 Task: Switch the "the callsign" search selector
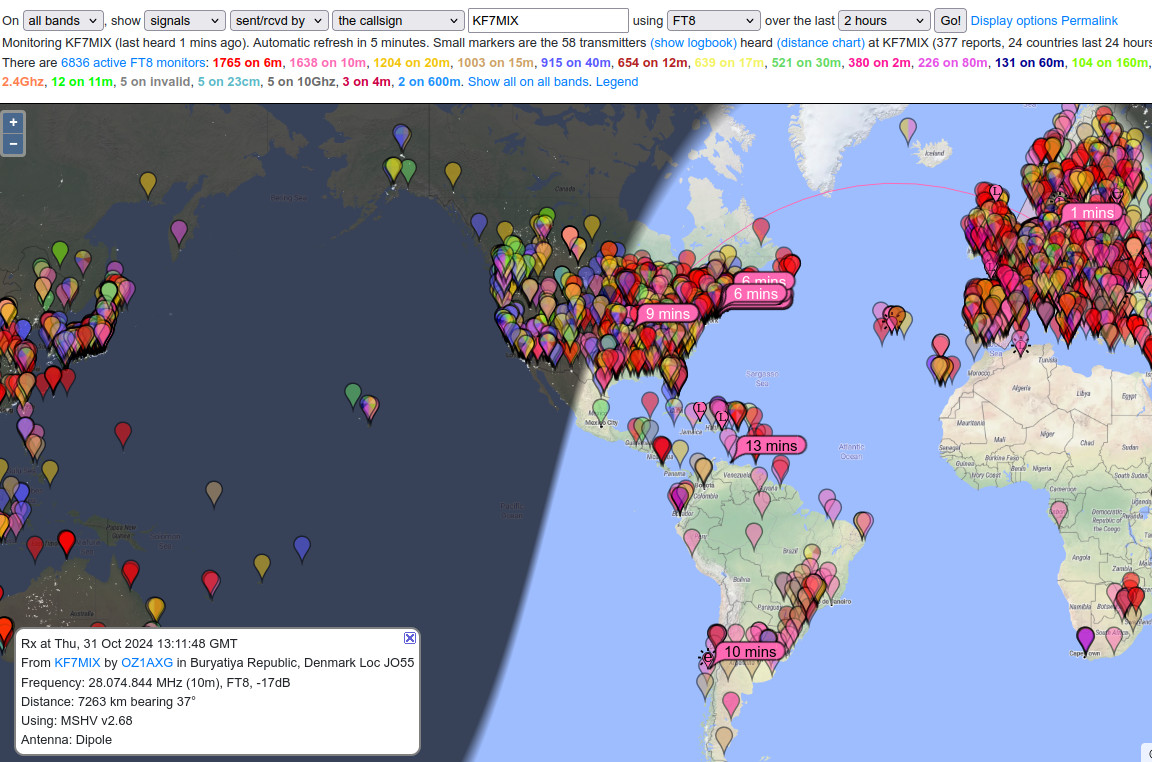(x=397, y=20)
